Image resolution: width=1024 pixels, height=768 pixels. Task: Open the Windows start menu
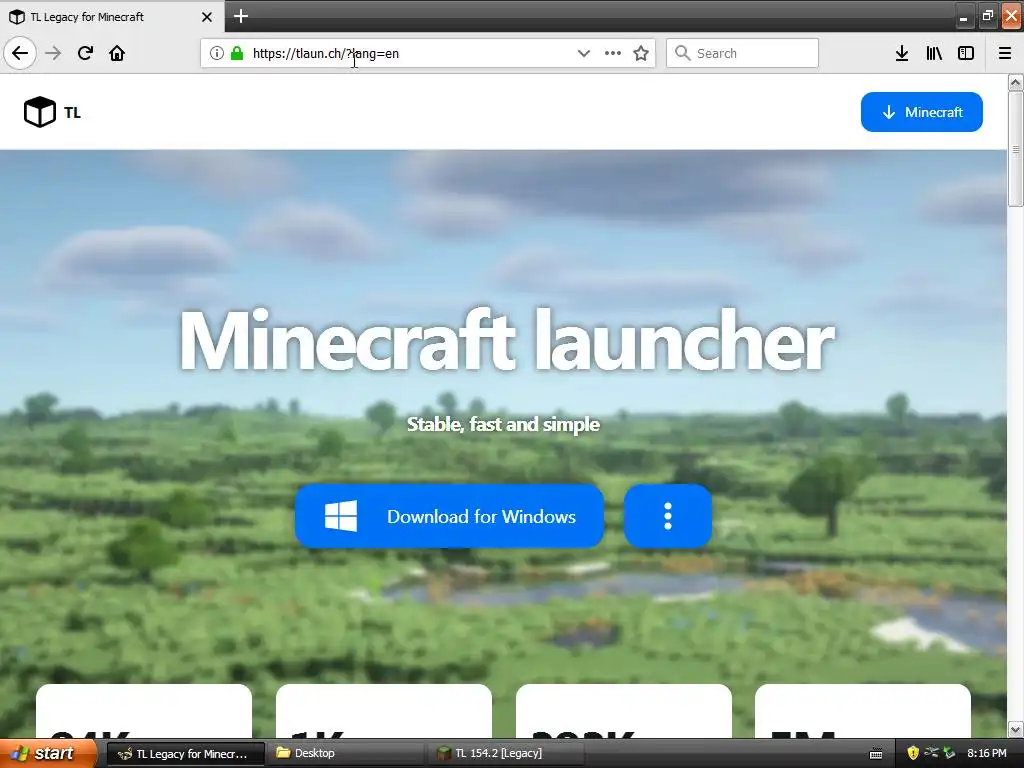[48, 753]
